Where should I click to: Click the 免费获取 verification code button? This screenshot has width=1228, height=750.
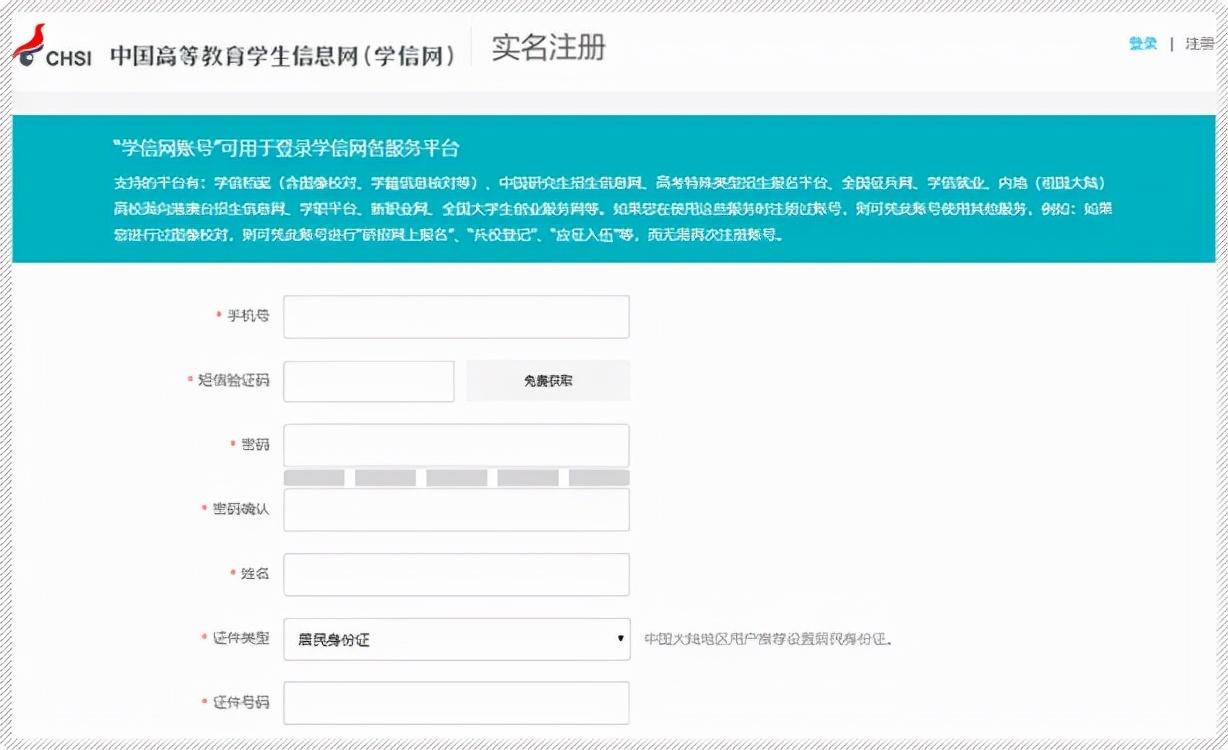click(548, 381)
